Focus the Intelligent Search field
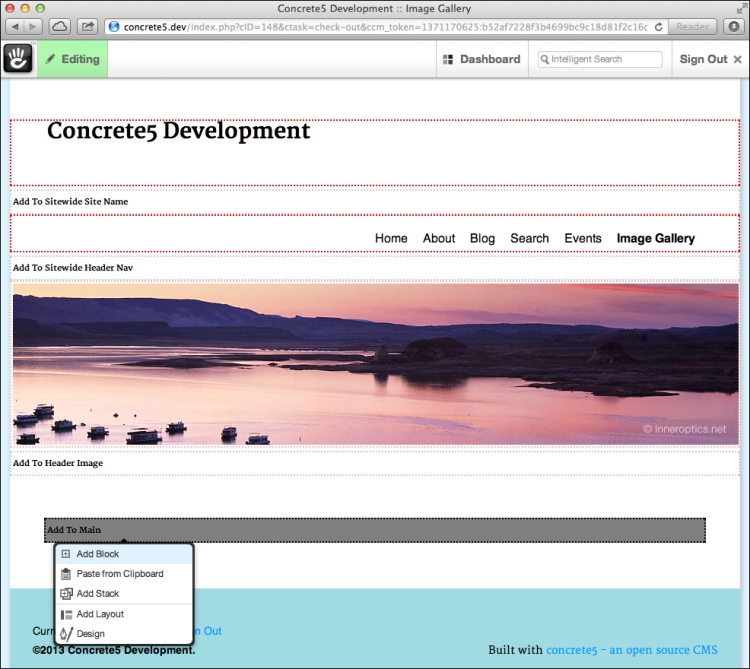The image size is (750, 669). 600,59
